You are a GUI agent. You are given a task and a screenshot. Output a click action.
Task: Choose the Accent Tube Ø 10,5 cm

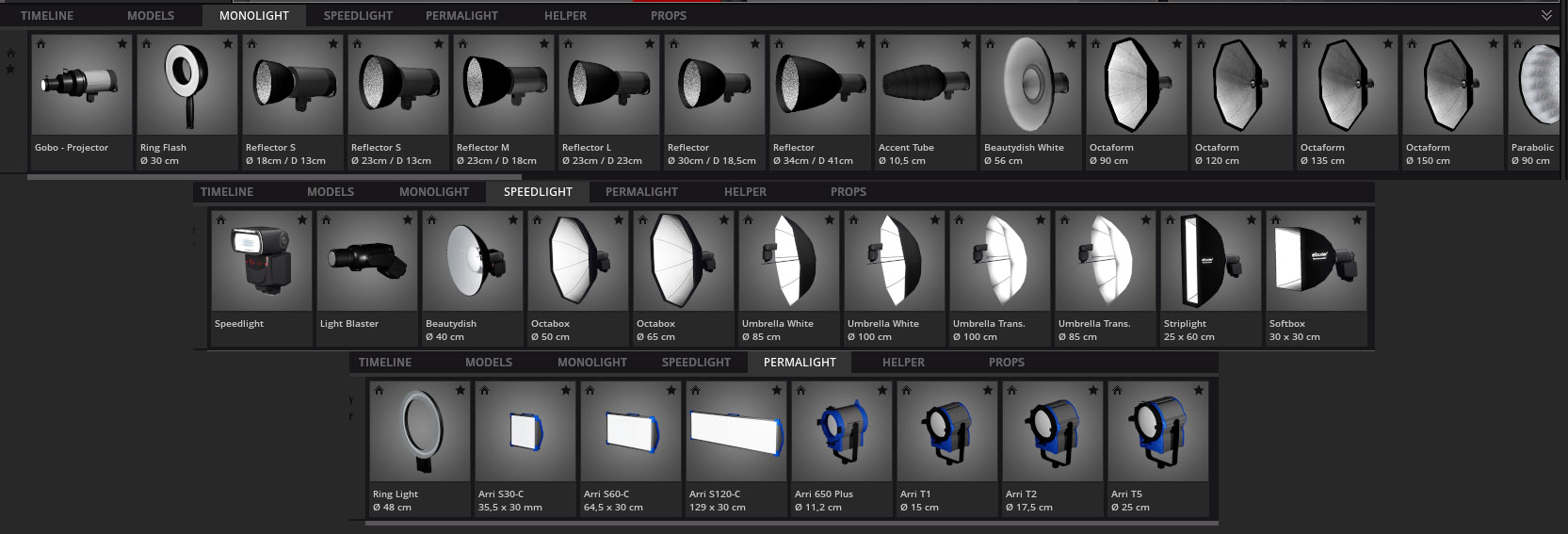(926, 102)
